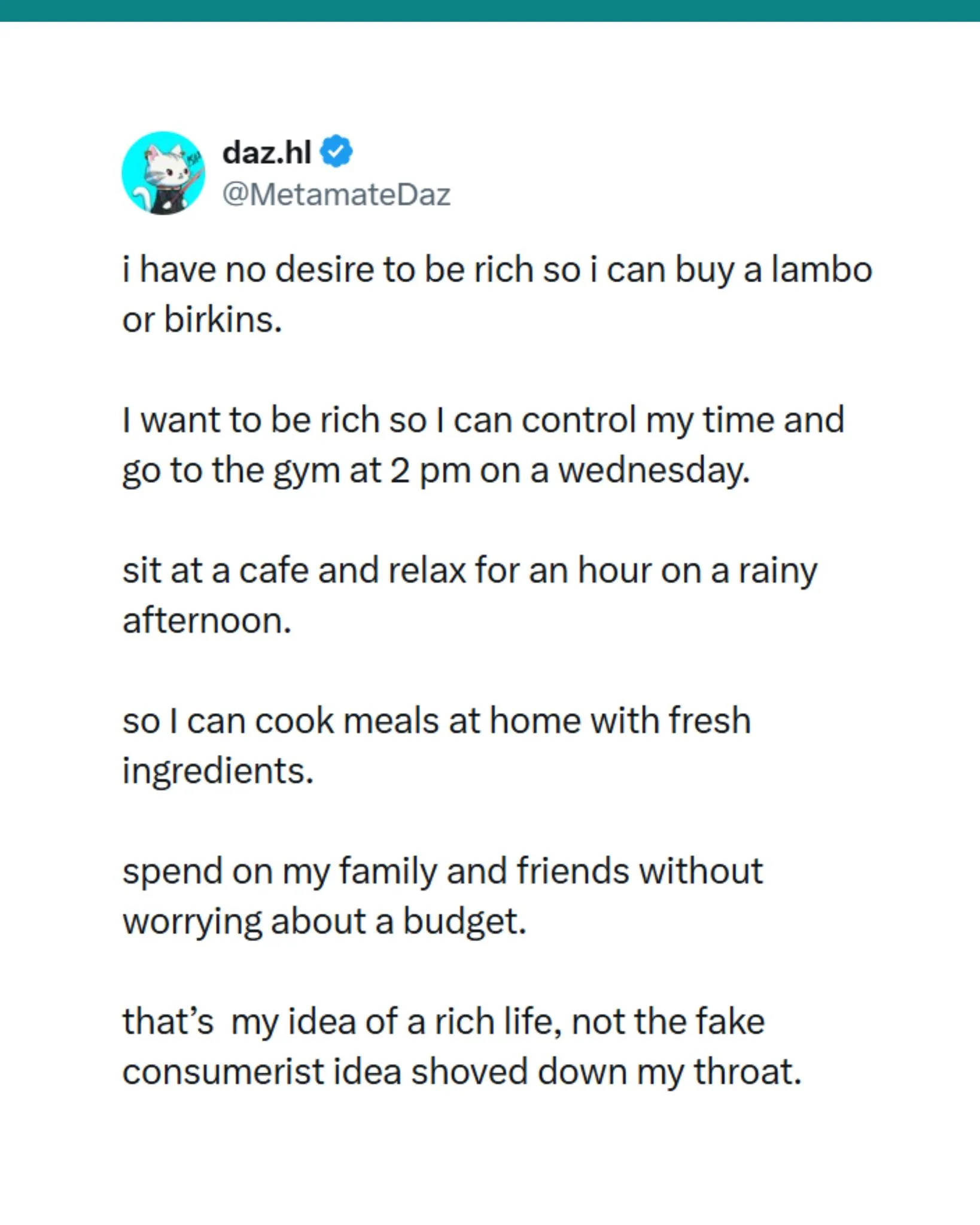Click the word "birkins"
This screenshot has width=980, height=1225.
[220, 319]
